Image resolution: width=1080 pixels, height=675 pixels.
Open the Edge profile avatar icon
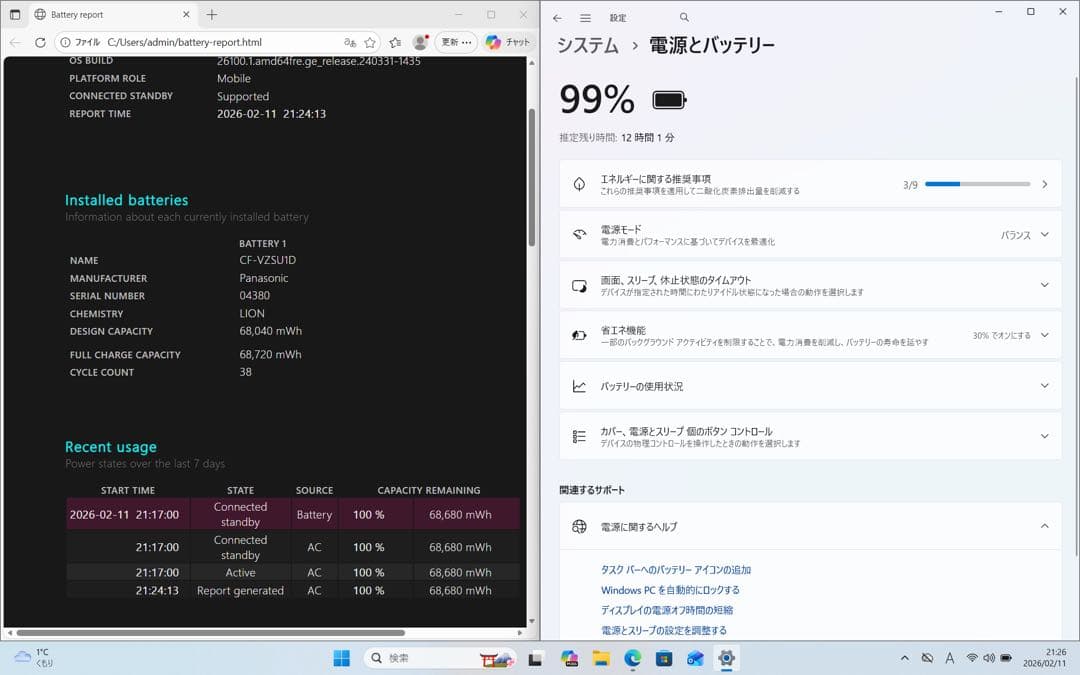point(421,42)
